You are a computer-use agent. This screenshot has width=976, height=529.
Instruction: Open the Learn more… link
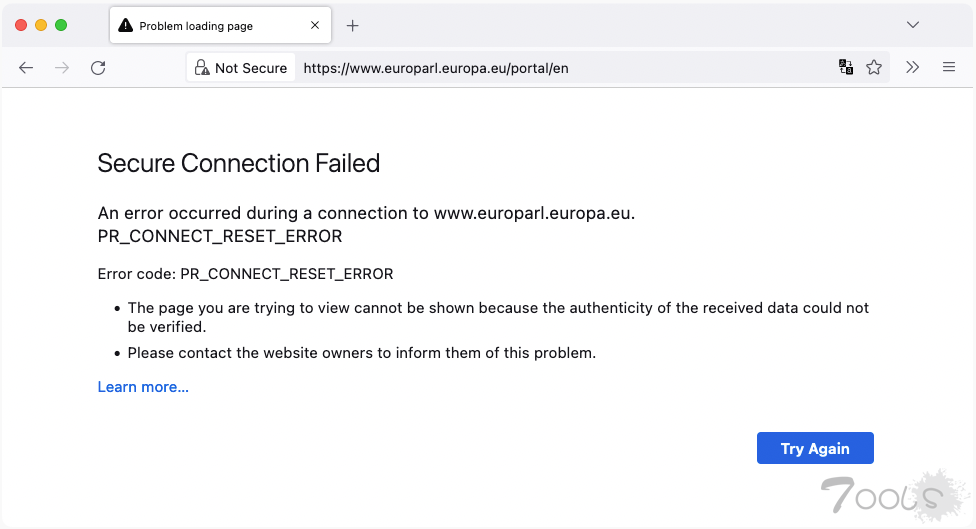[143, 387]
